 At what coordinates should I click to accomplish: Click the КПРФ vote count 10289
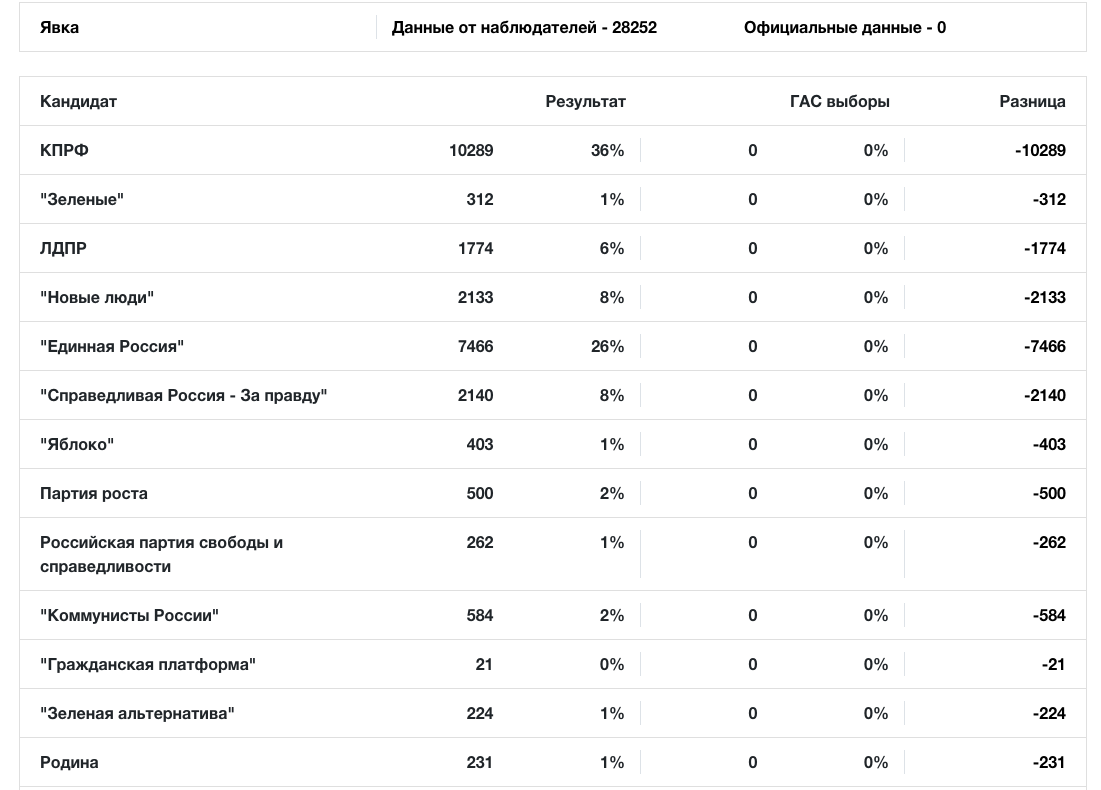click(471, 150)
